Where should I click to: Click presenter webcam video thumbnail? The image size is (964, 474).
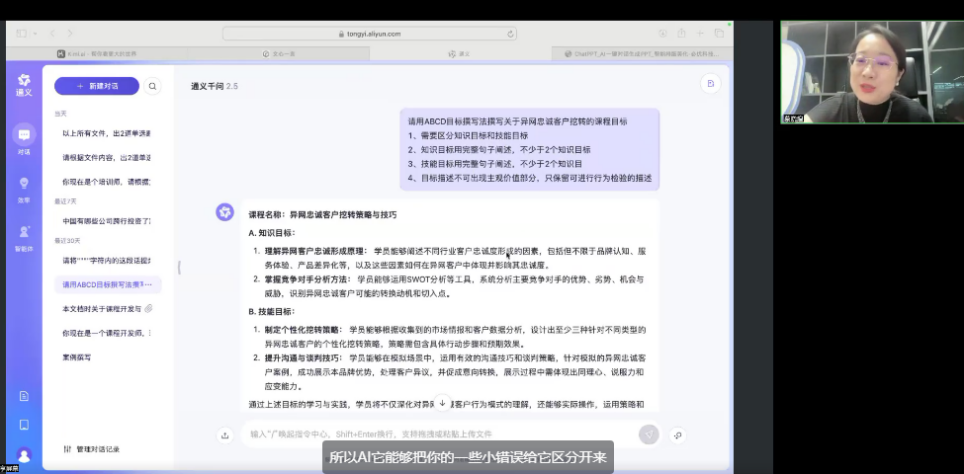coord(872,73)
